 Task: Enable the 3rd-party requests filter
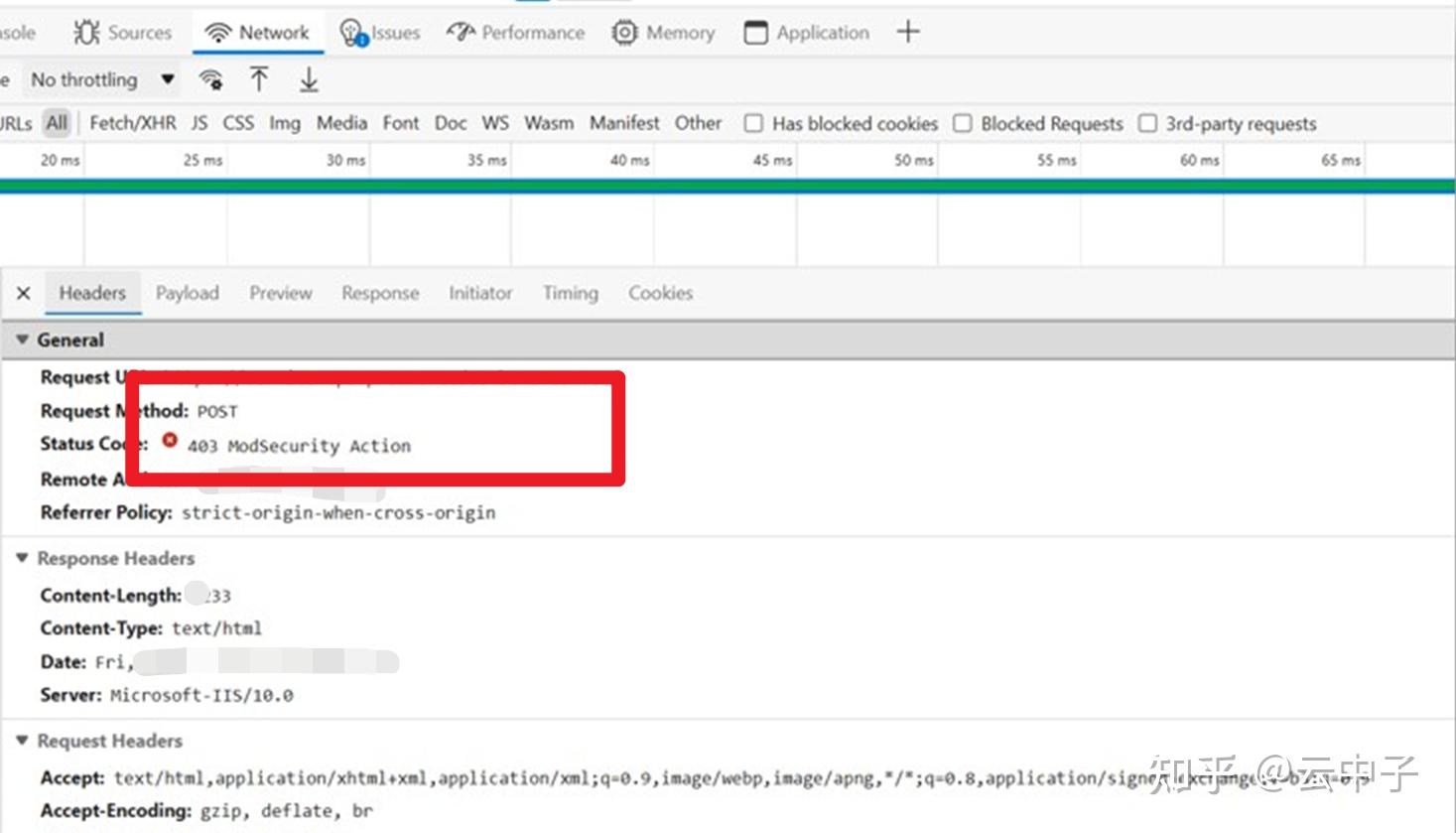pyautogui.click(x=1147, y=123)
